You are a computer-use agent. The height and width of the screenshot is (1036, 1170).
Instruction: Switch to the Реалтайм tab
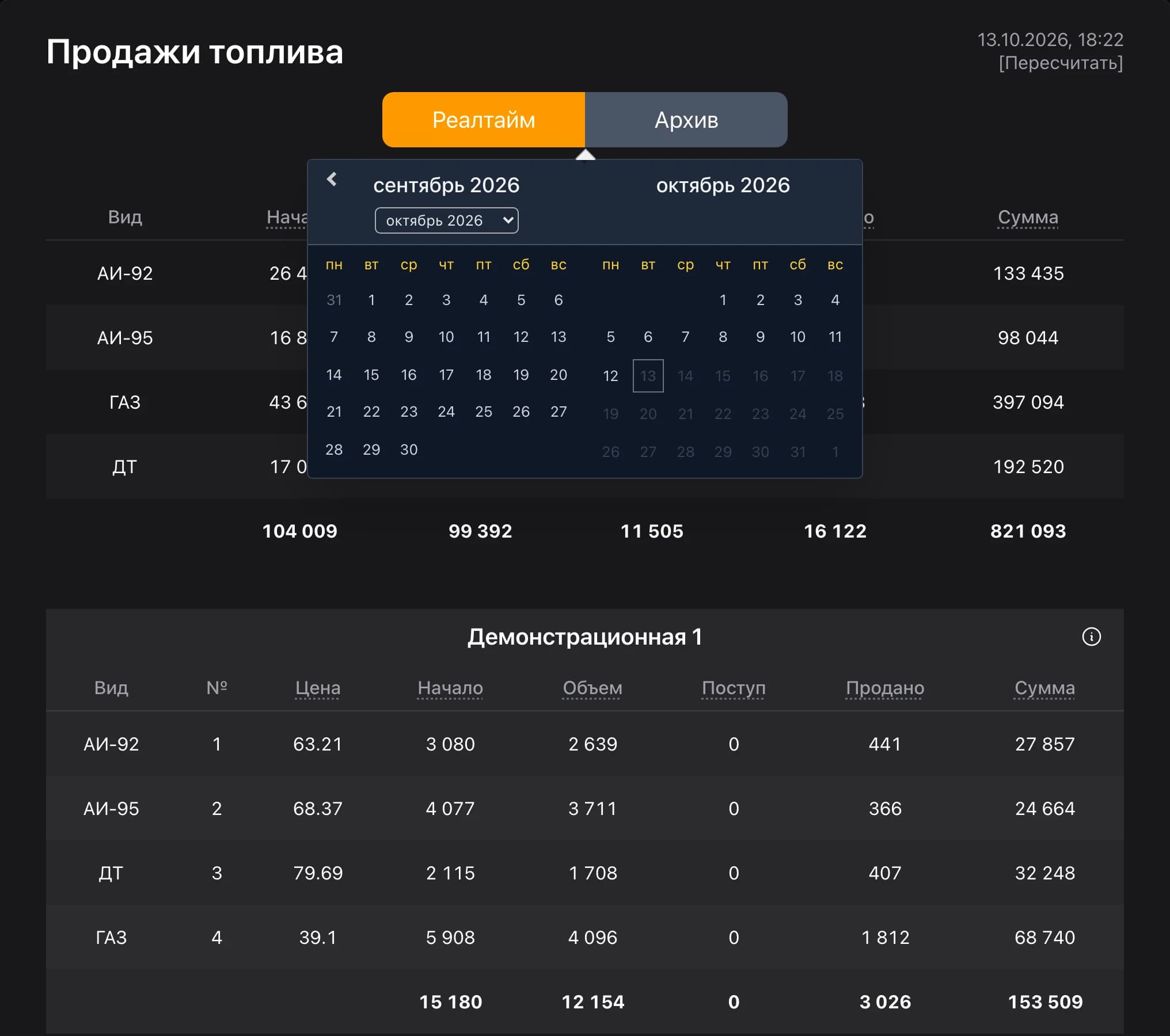pyautogui.click(x=484, y=120)
